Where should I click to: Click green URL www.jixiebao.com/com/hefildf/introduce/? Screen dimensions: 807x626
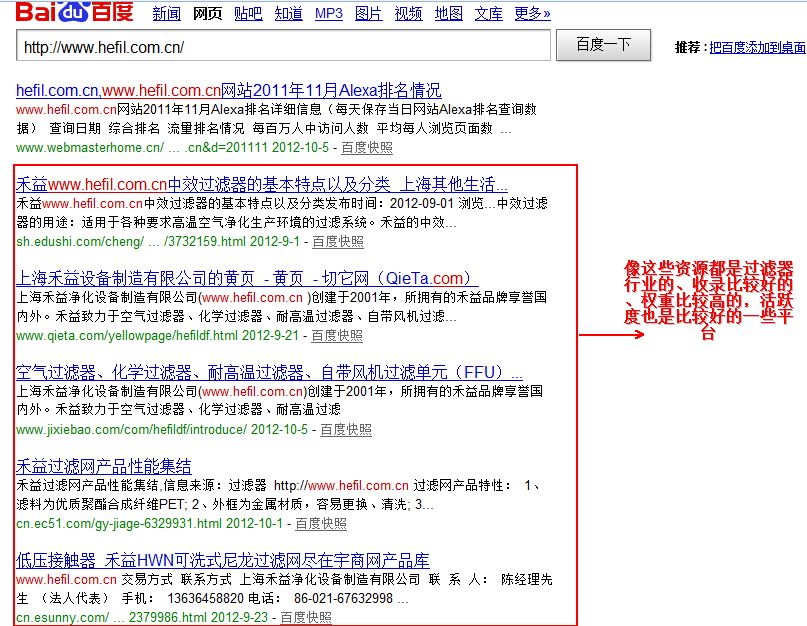tap(131, 430)
